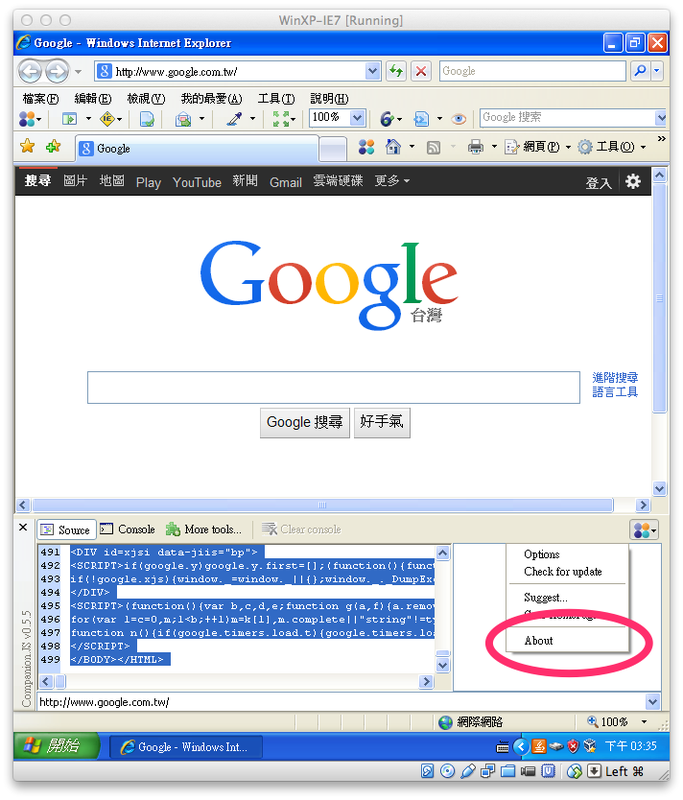
Task: Click the IE Back navigation button
Action: click(x=30, y=71)
